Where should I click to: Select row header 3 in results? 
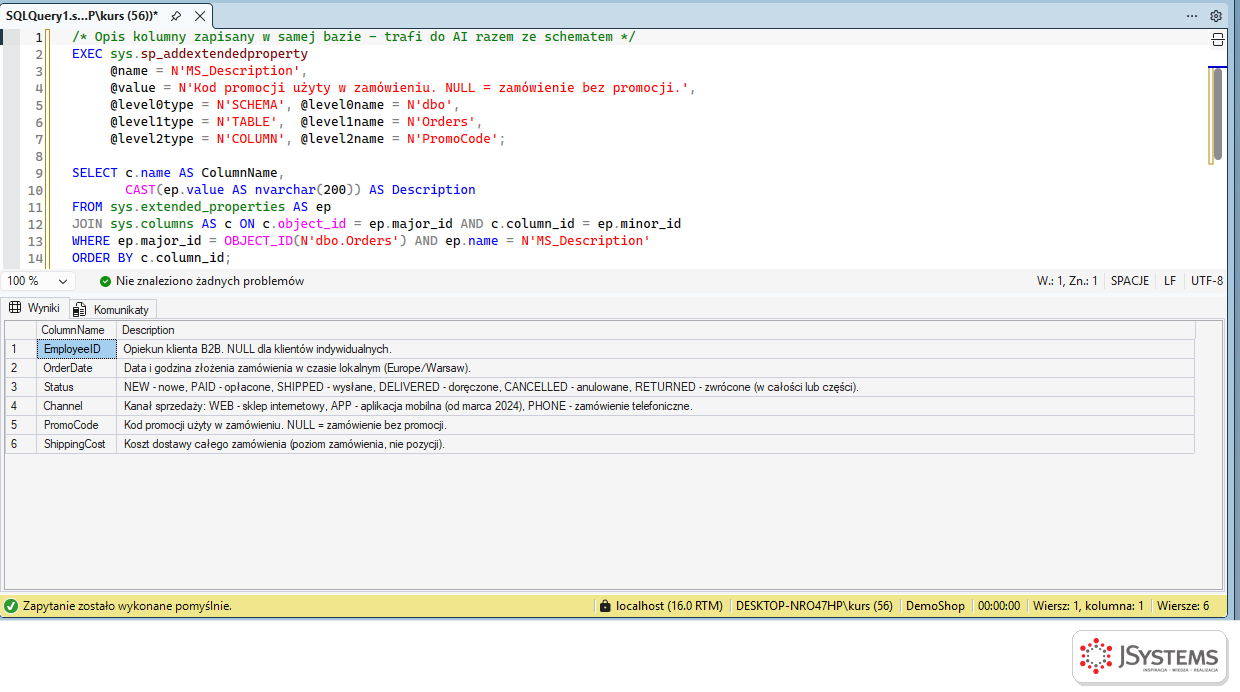[21, 387]
